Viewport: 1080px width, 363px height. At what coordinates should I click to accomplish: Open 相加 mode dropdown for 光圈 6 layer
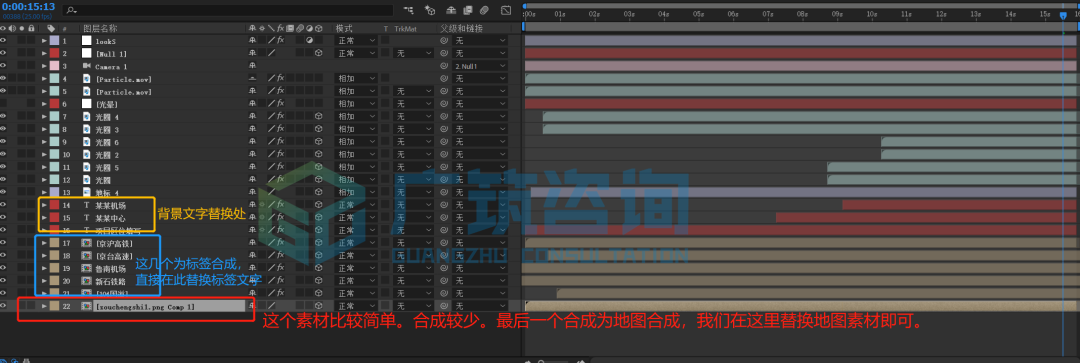356,142
